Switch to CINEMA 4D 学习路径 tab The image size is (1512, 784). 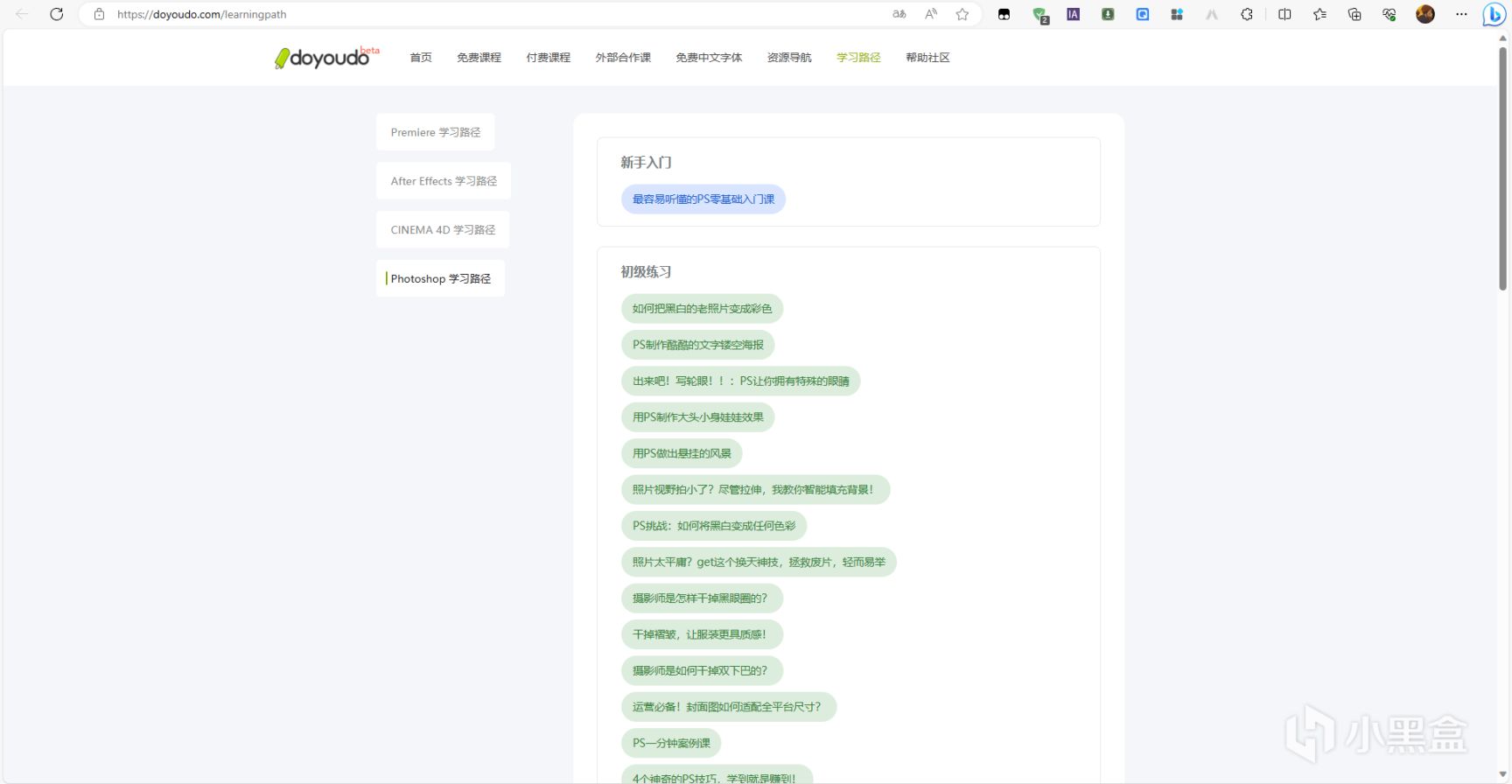pyautogui.click(x=443, y=230)
